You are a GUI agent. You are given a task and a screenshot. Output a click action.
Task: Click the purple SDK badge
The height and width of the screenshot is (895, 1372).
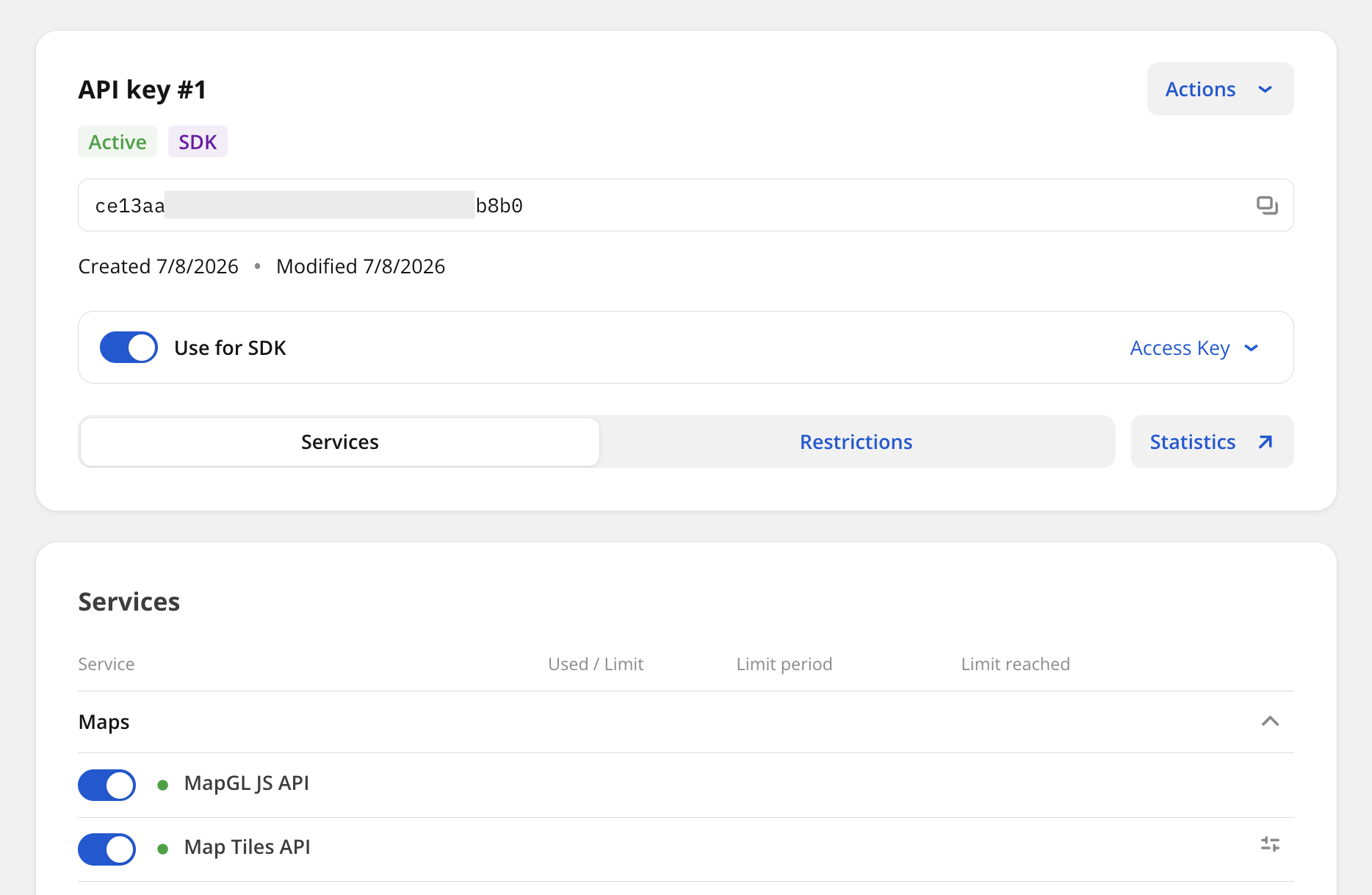(x=198, y=142)
